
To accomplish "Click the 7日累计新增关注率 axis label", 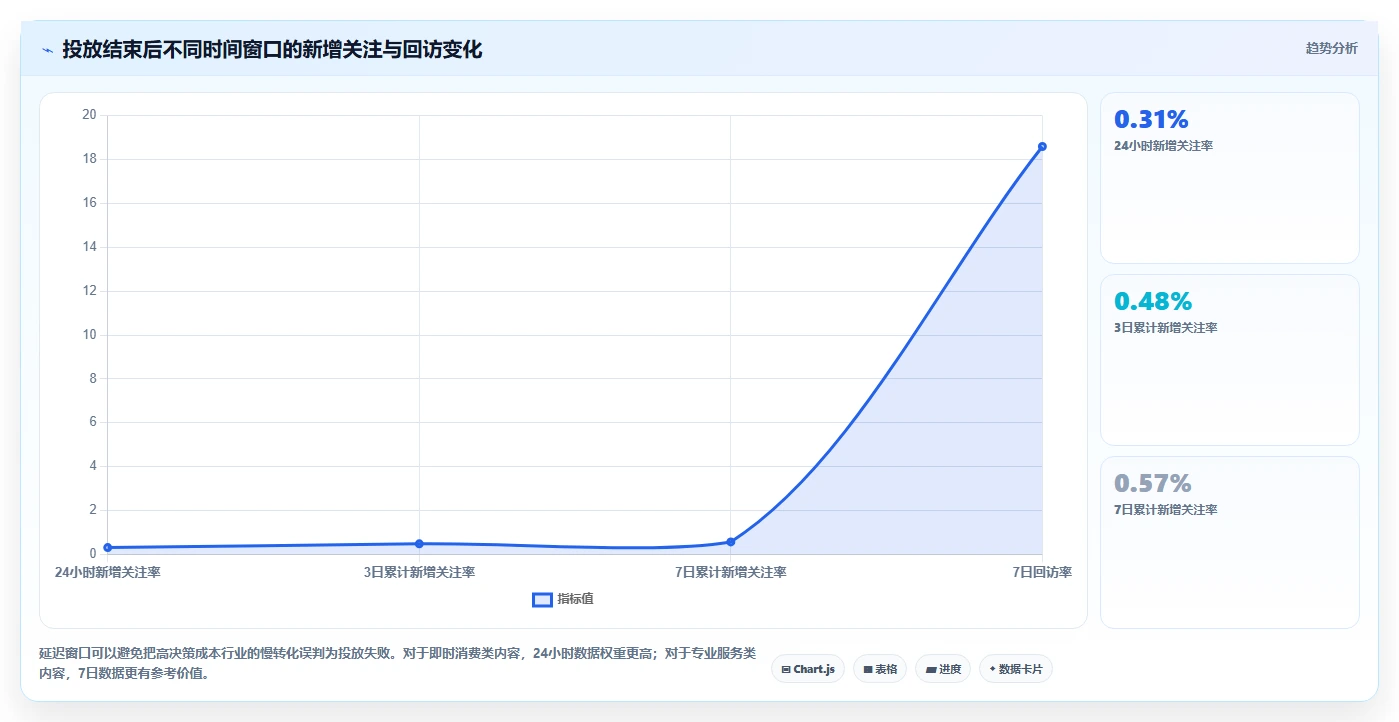I will pyautogui.click(x=731, y=572).
